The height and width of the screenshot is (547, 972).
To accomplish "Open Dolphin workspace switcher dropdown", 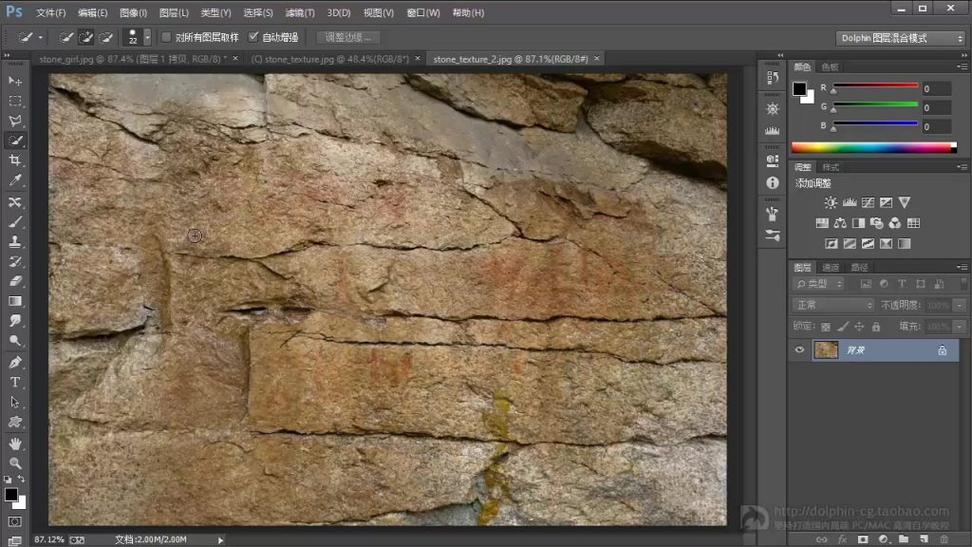I will pyautogui.click(x=900, y=38).
